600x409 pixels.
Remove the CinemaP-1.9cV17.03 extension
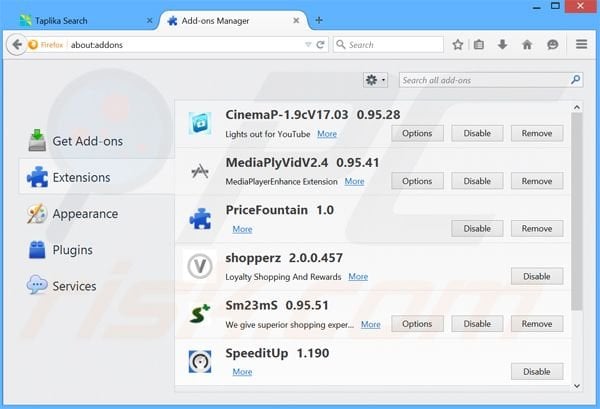tap(537, 133)
